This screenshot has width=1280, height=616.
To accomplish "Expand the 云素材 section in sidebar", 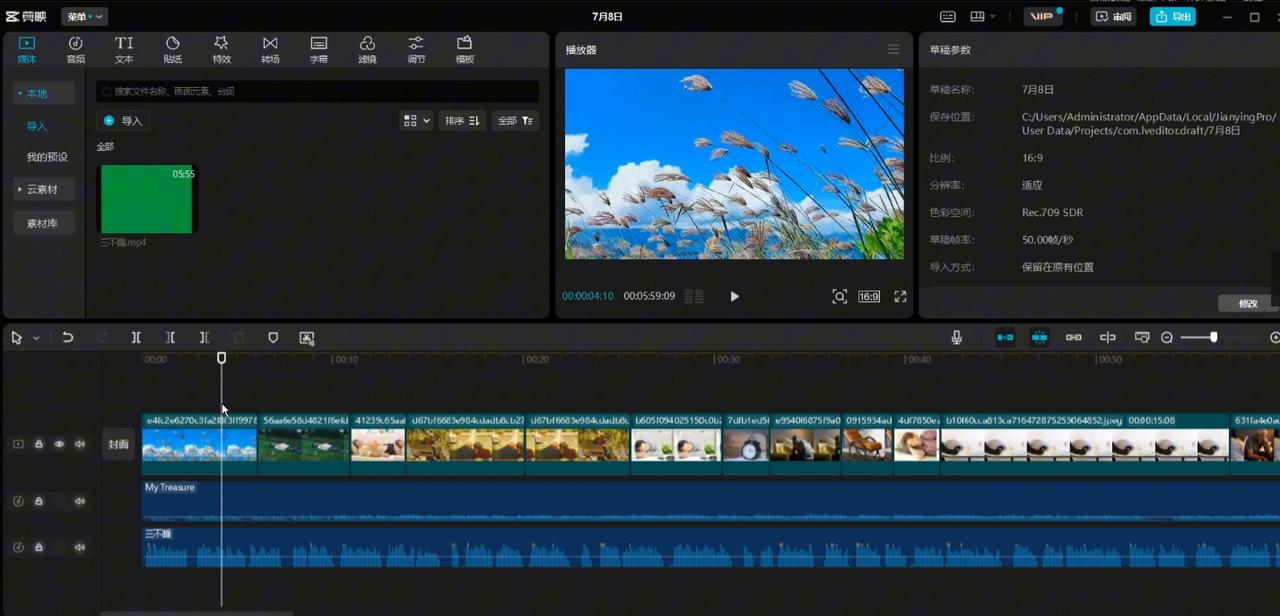I will pyautogui.click(x=42, y=189).
